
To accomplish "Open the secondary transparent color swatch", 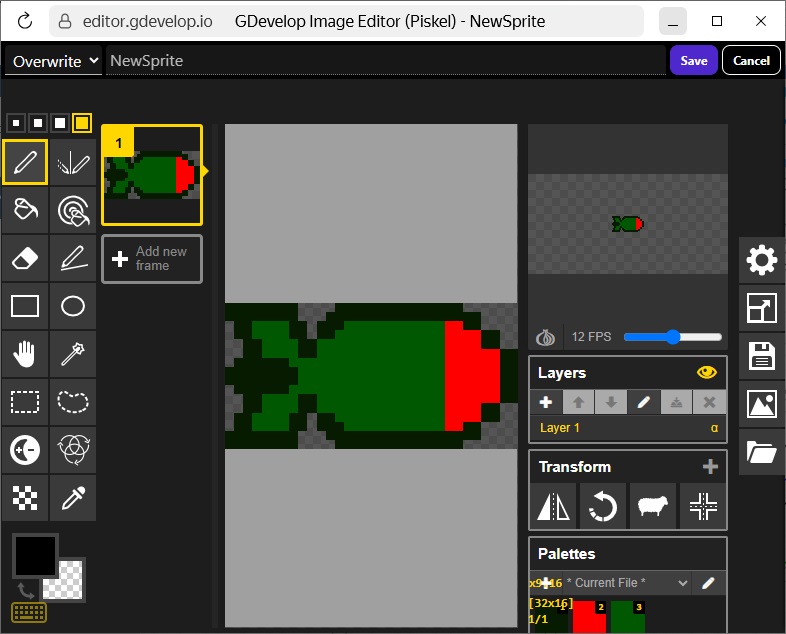I will 68,585.
